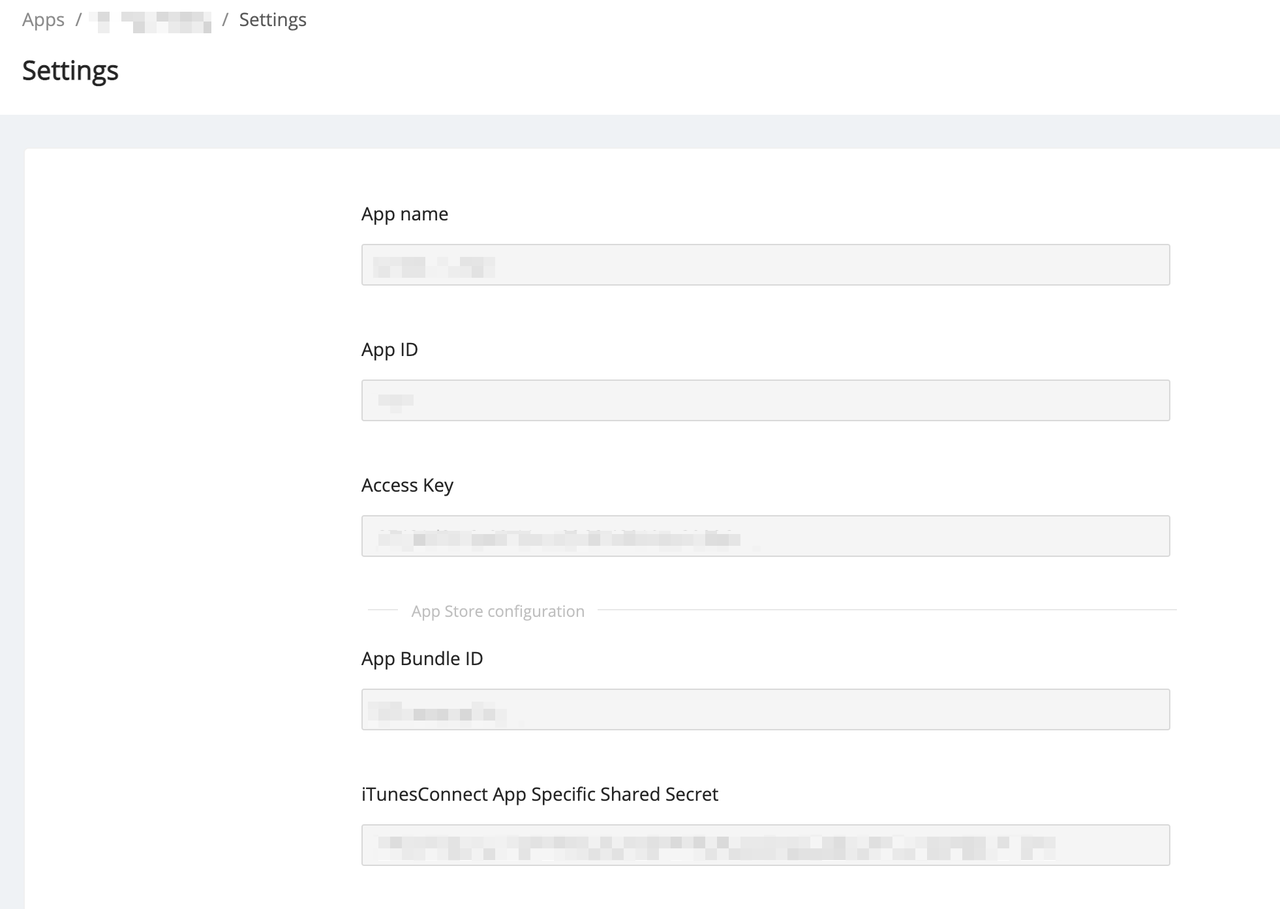
Task: Go to Apps in the breadcrumb
Action: coord(43,20)
